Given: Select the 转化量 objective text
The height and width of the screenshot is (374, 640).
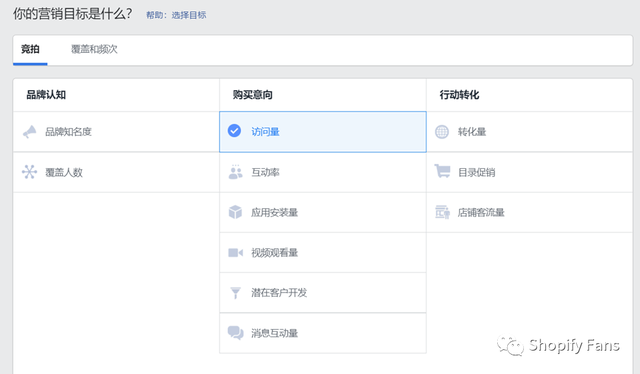Looking at the screenshot, I should point(472,132).
